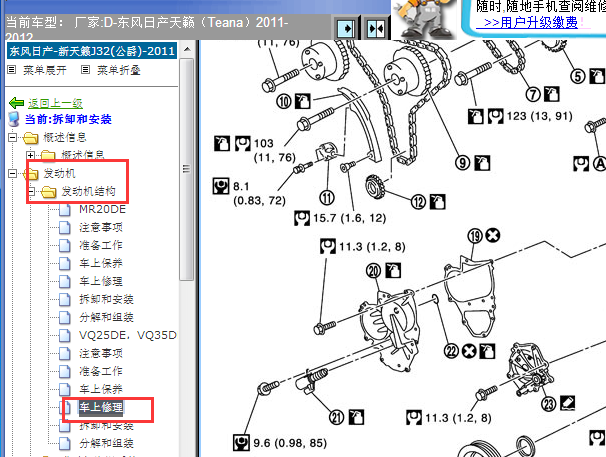Open 车上保养 under VQ25DE section
The image size is (606, 457).
[x=101, y=389]
